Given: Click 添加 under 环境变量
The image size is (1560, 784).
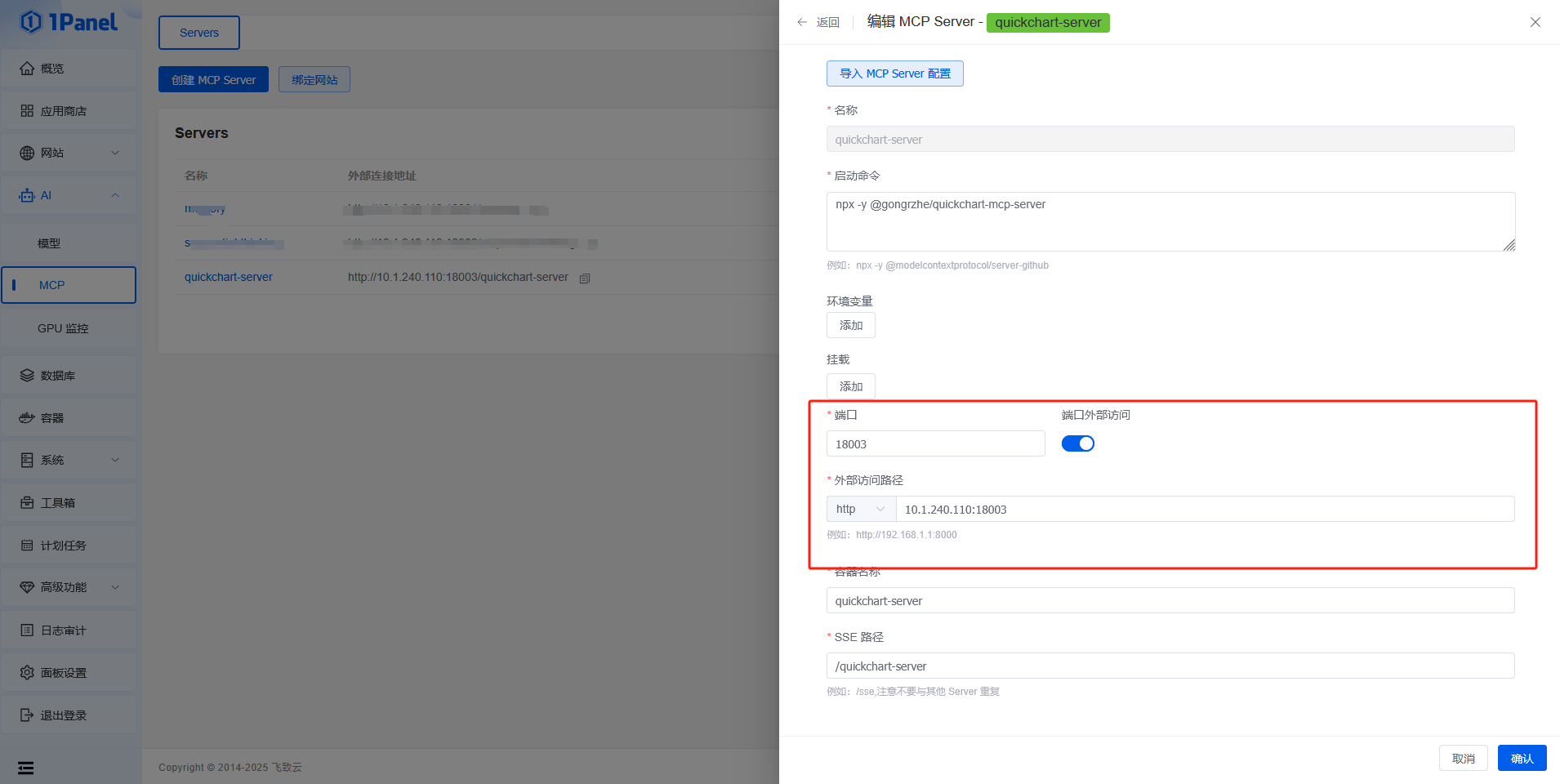Looking at the screenshot, I should coord(851,325).
